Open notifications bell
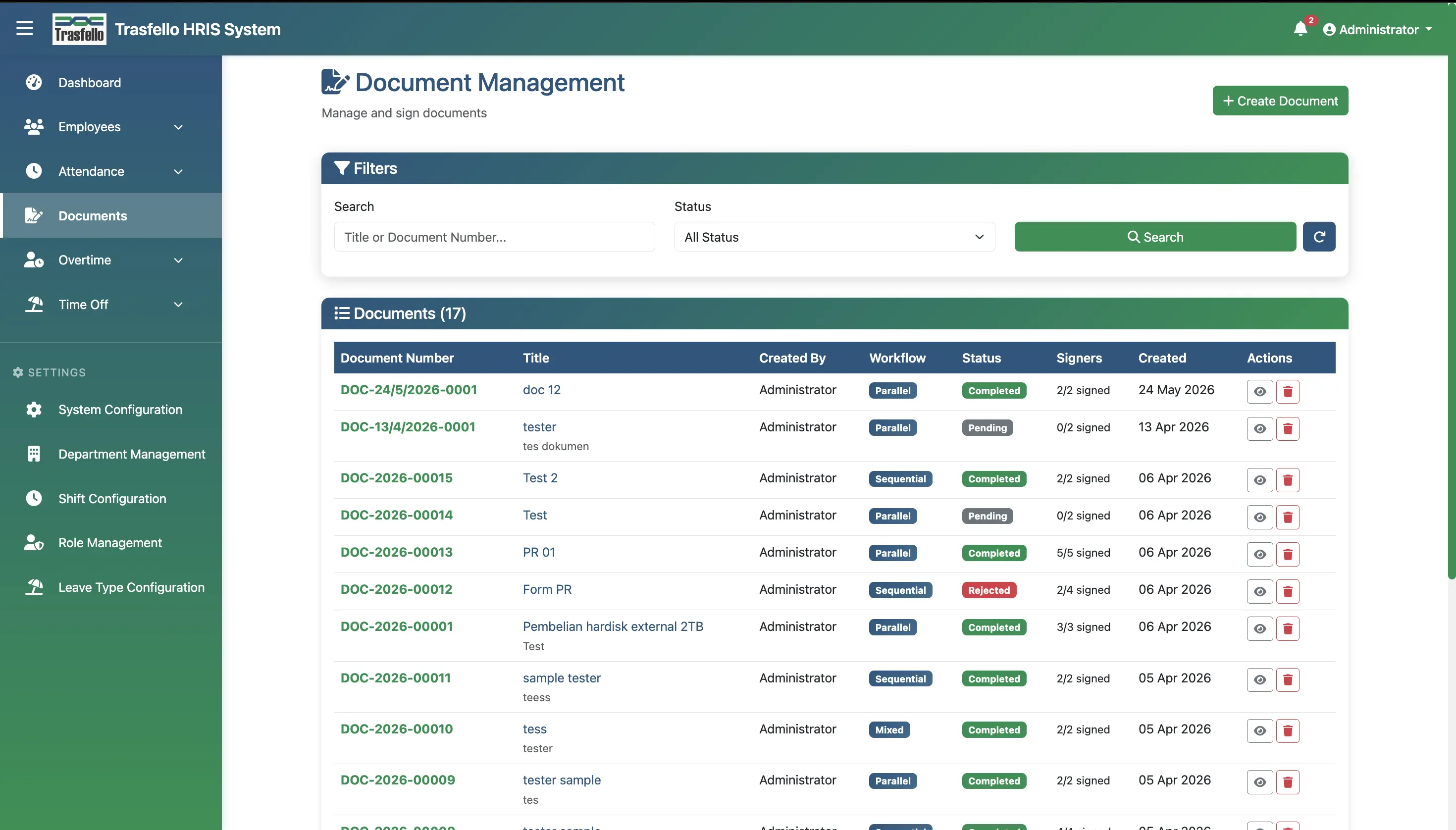 1300,29
